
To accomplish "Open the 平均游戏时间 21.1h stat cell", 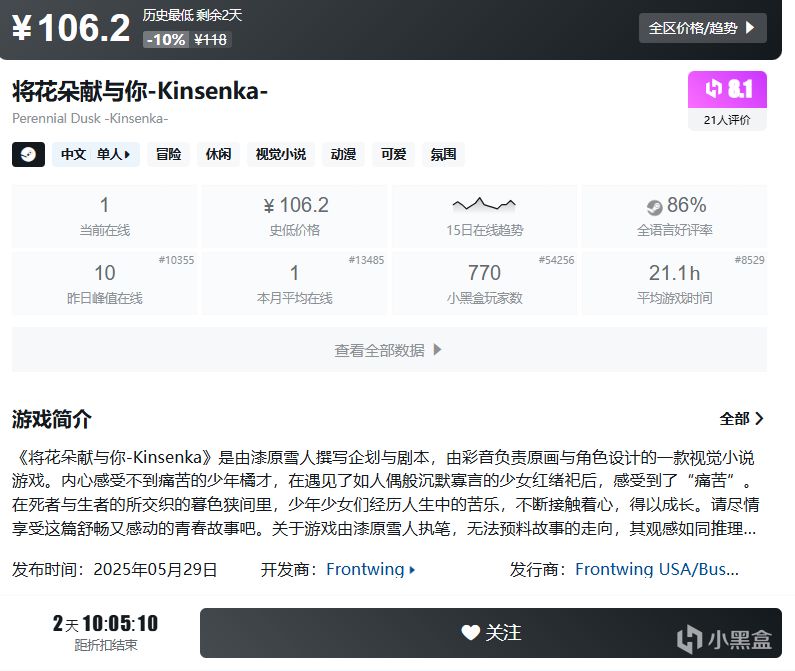I will [674, 284].
